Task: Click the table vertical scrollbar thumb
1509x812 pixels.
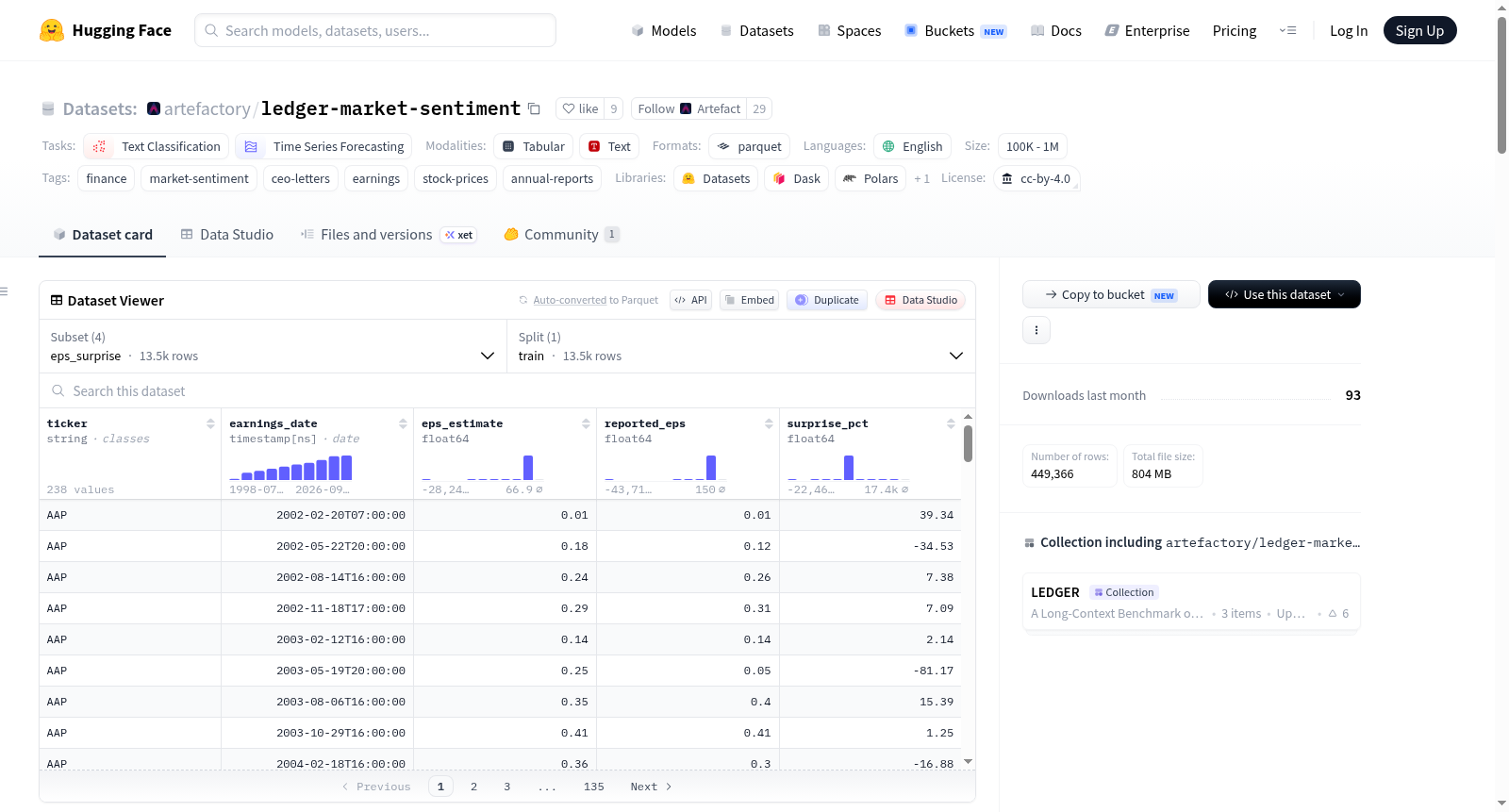Action: pyautogui.click(x=968, y=443)
